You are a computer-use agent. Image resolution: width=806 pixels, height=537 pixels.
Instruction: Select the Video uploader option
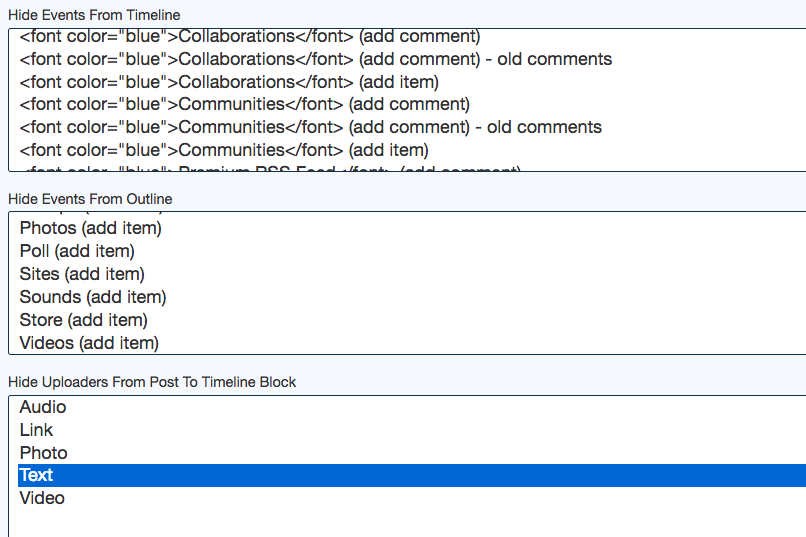[42, 498]
